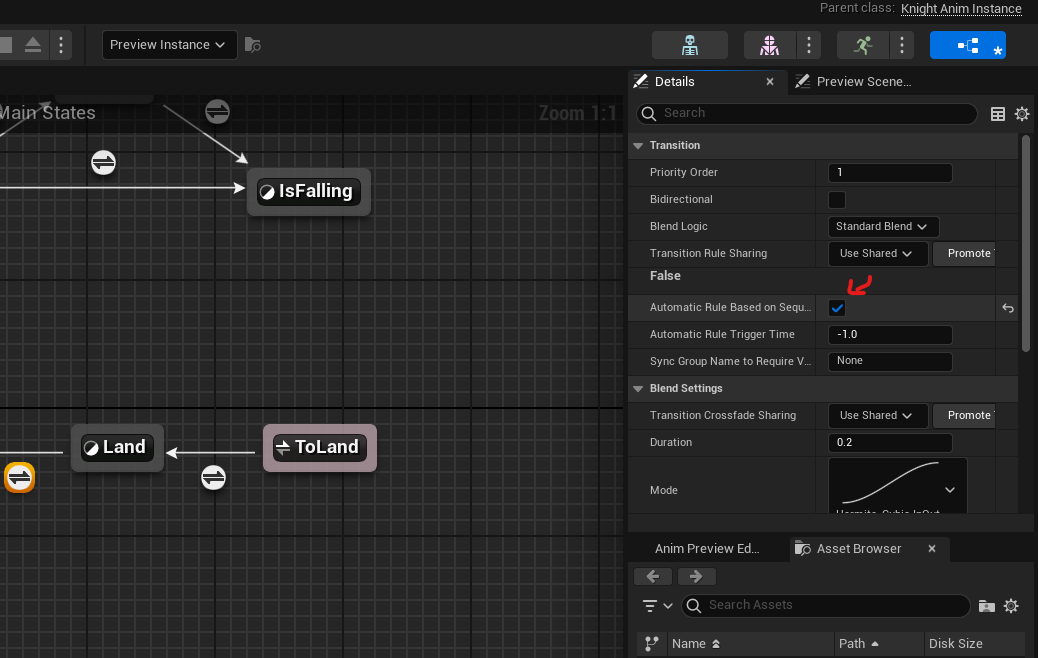Image resolution: width=1038 pixels, height=658 pixels.
Task: Select transition rule between ToLand and Land
Action: click(213, 477)
